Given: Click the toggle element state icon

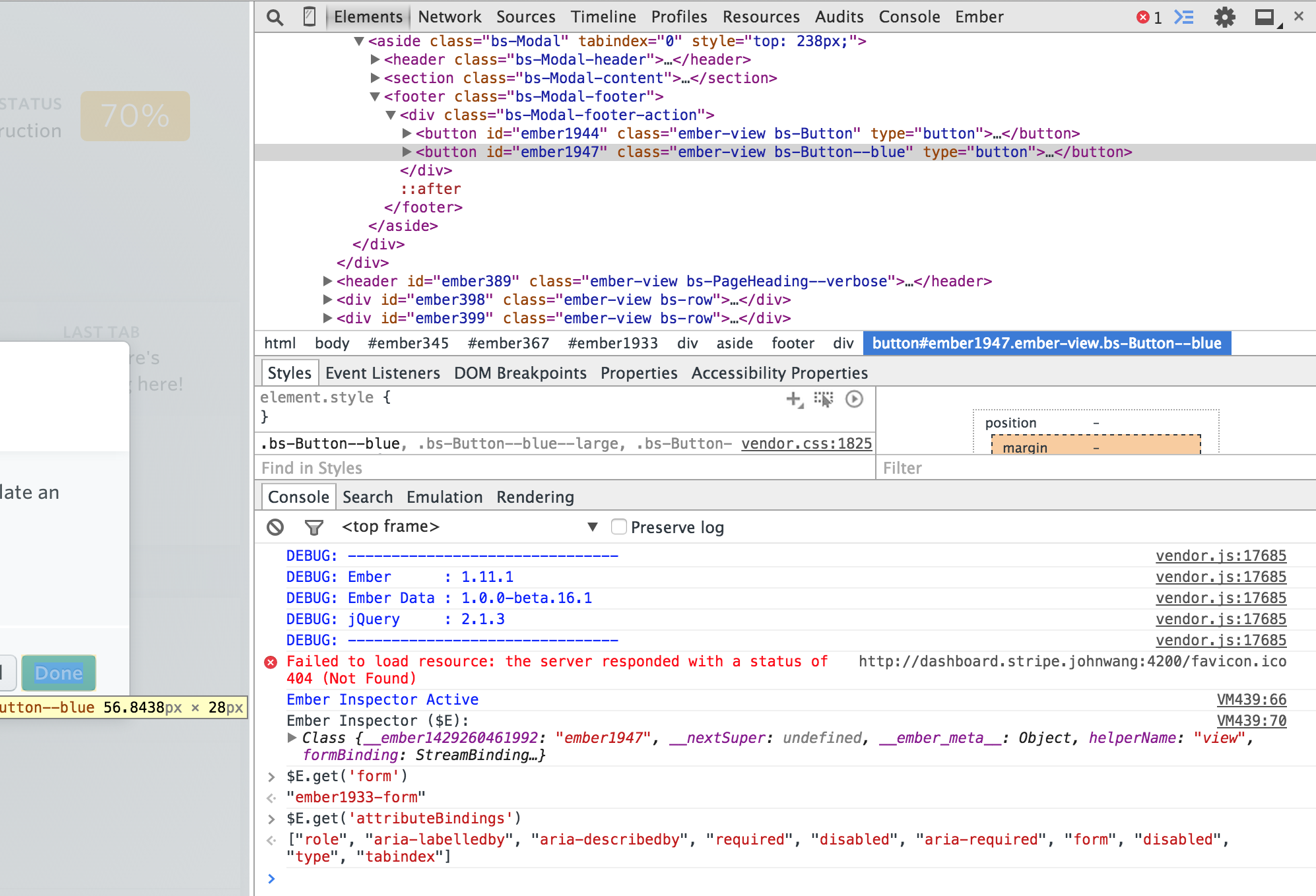Looking at the screenshot, I should (825, 398).
